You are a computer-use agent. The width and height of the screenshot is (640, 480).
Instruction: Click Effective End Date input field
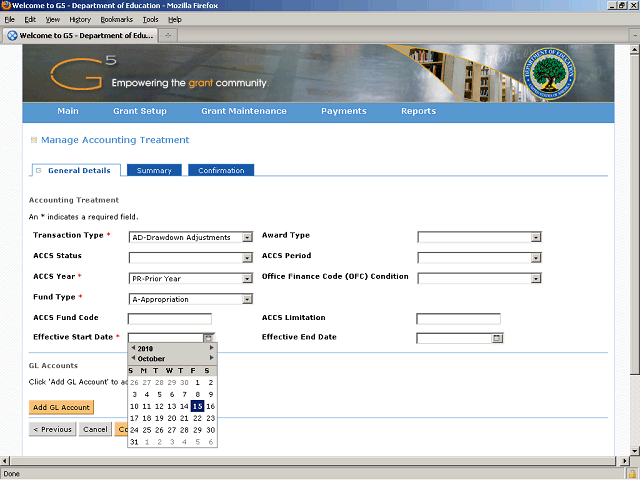tap(454, 338)
